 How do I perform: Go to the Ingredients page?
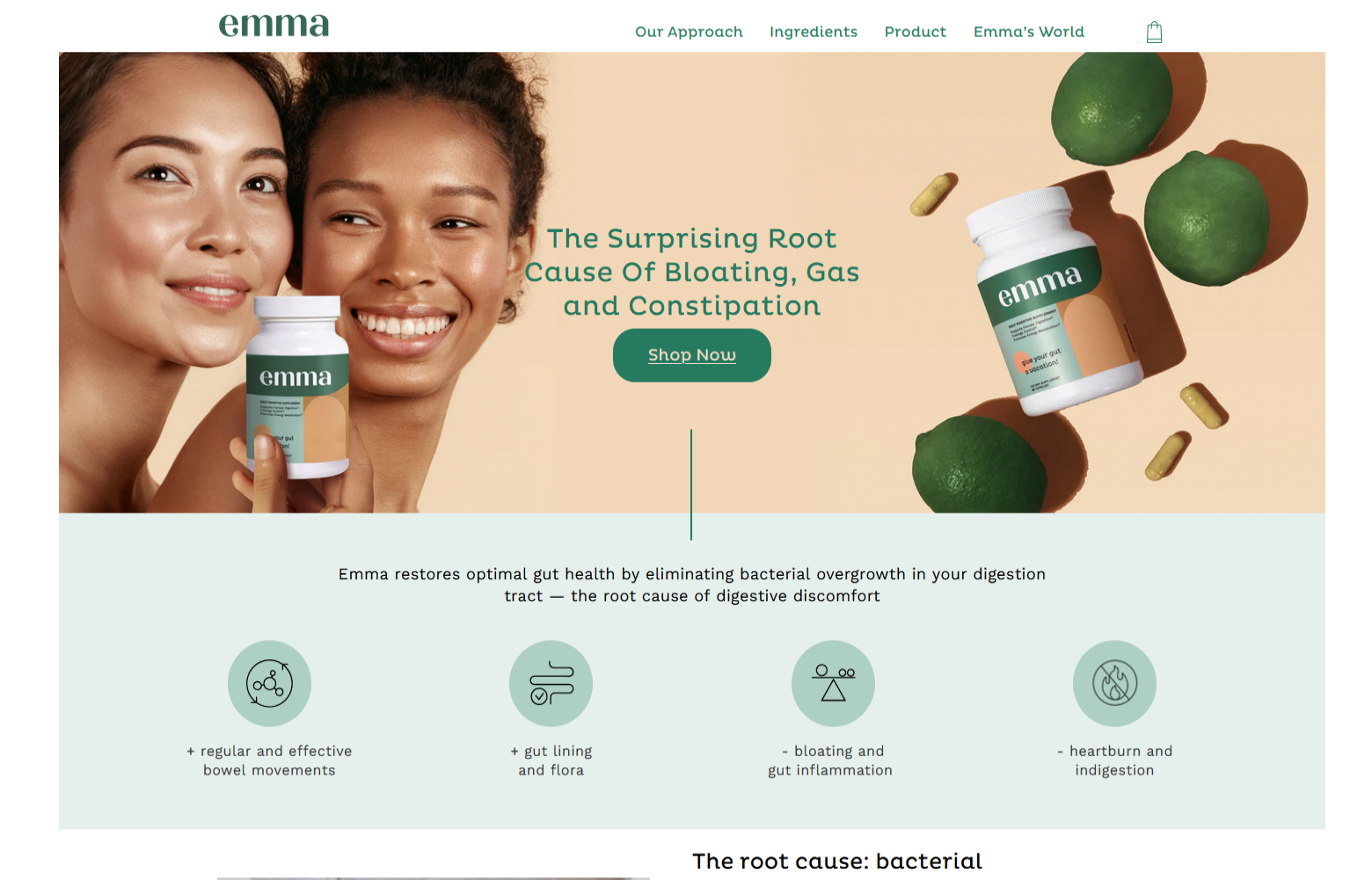click(x=814, y=32)
